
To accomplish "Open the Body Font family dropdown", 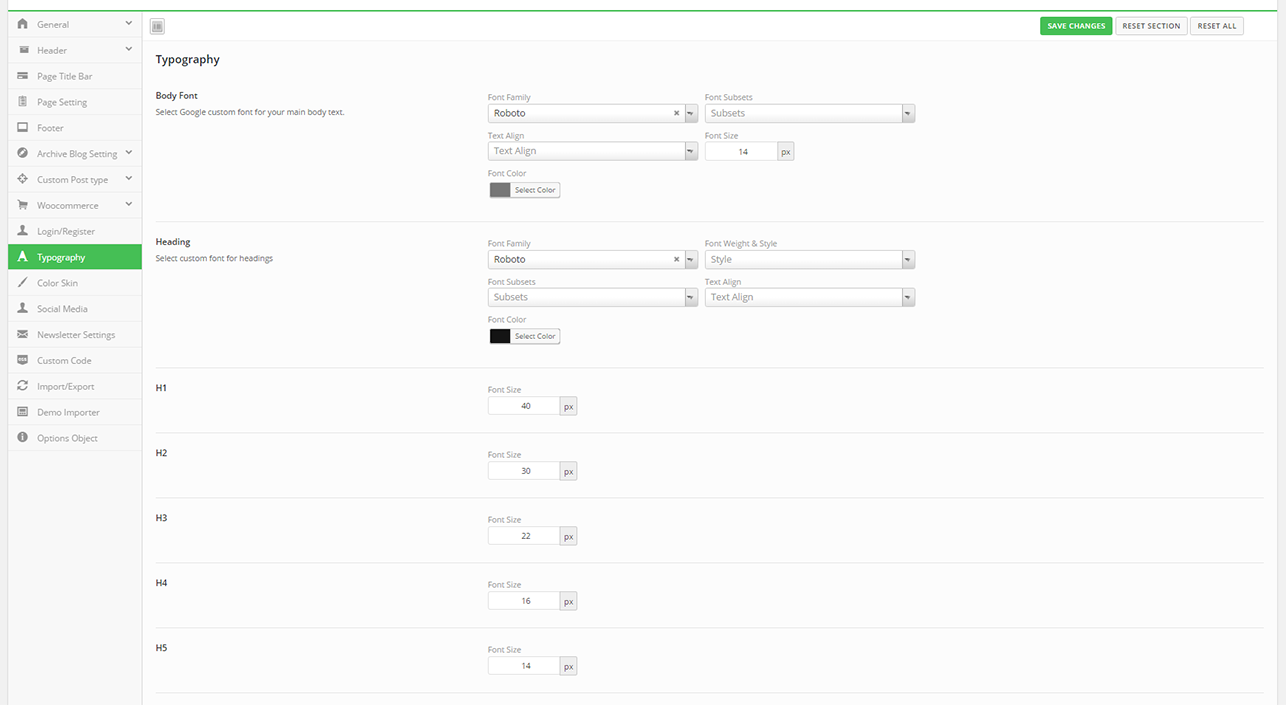I will click(x=592, y=113).
